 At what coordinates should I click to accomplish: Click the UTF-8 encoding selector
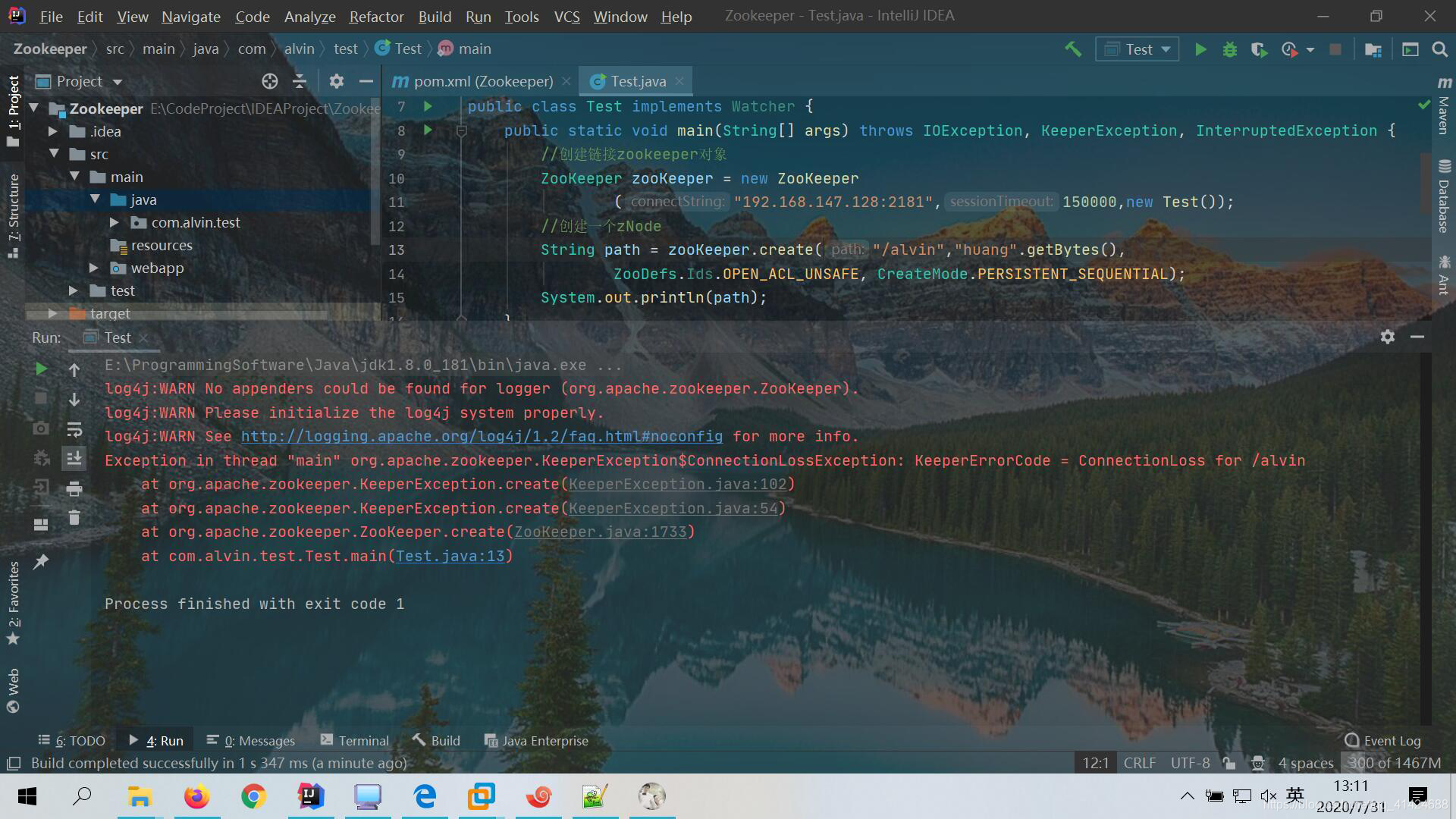click(x=1190, y=763)
